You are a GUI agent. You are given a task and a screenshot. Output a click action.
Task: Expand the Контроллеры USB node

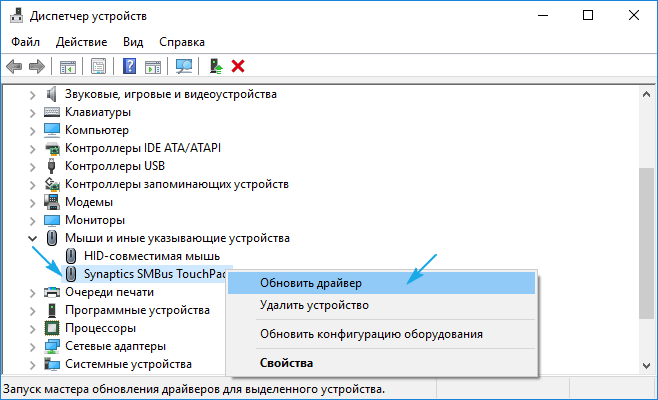coord(32,167)
